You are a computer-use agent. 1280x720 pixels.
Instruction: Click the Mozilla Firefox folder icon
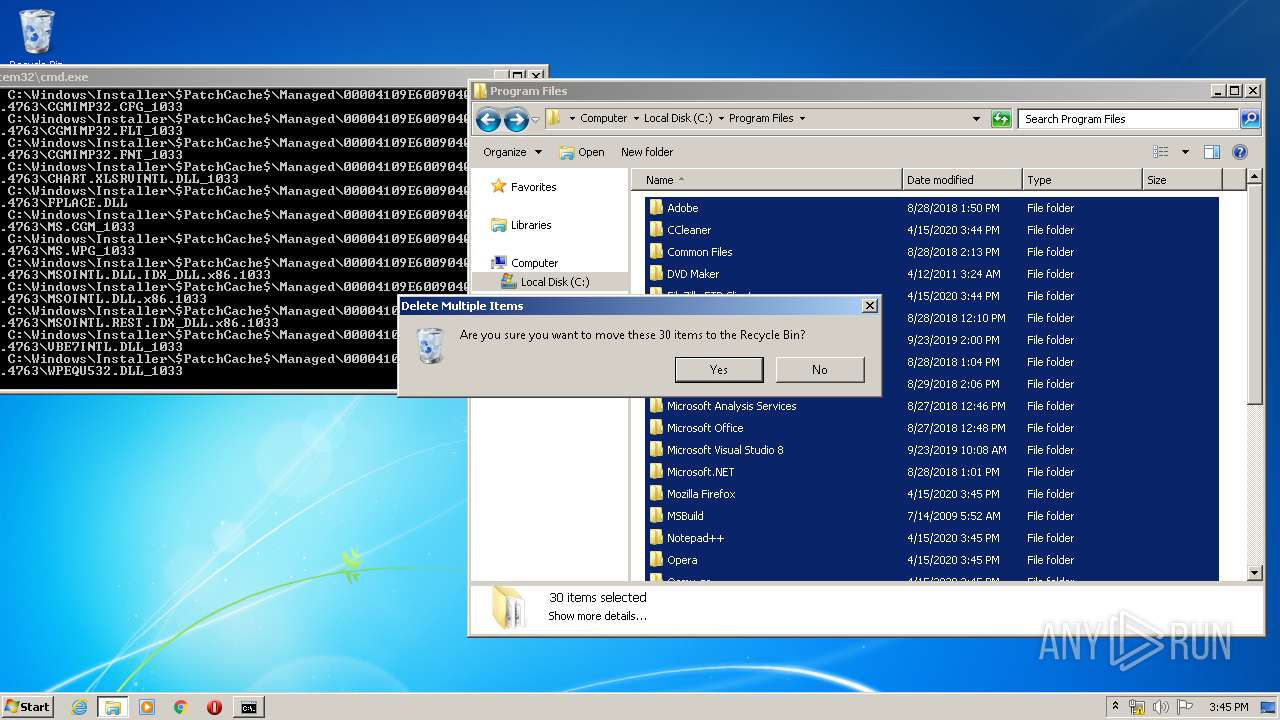[x=656, y=494]
